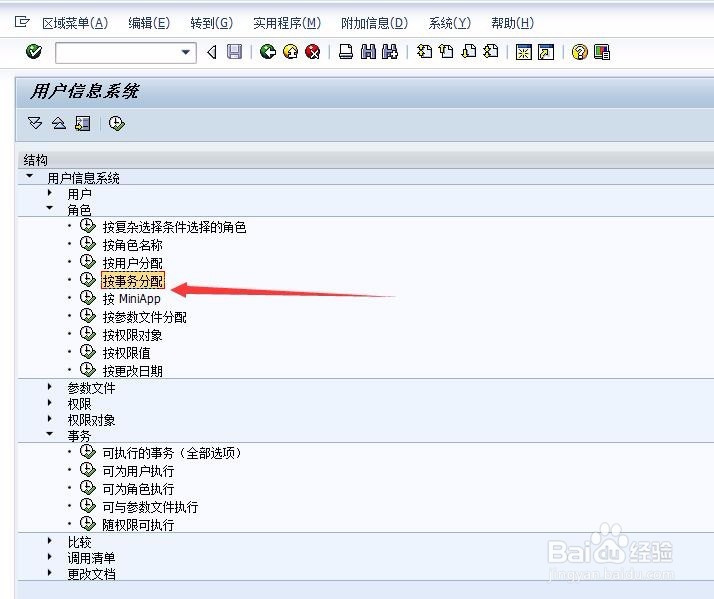
Task: Select the 按 MiniApp entry
Action: coord(131,299)
